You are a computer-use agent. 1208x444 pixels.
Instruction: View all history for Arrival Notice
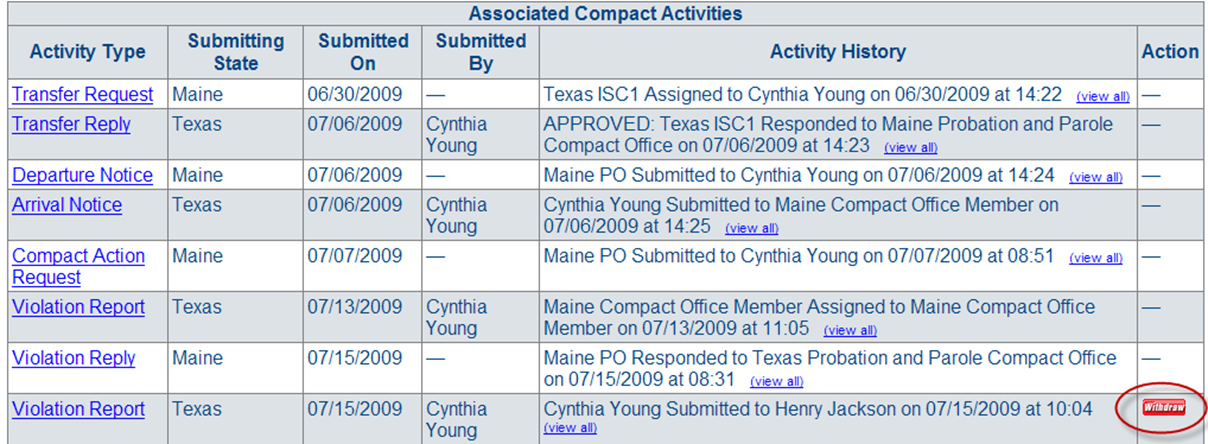pyautogui.click(x=752, y=228)
